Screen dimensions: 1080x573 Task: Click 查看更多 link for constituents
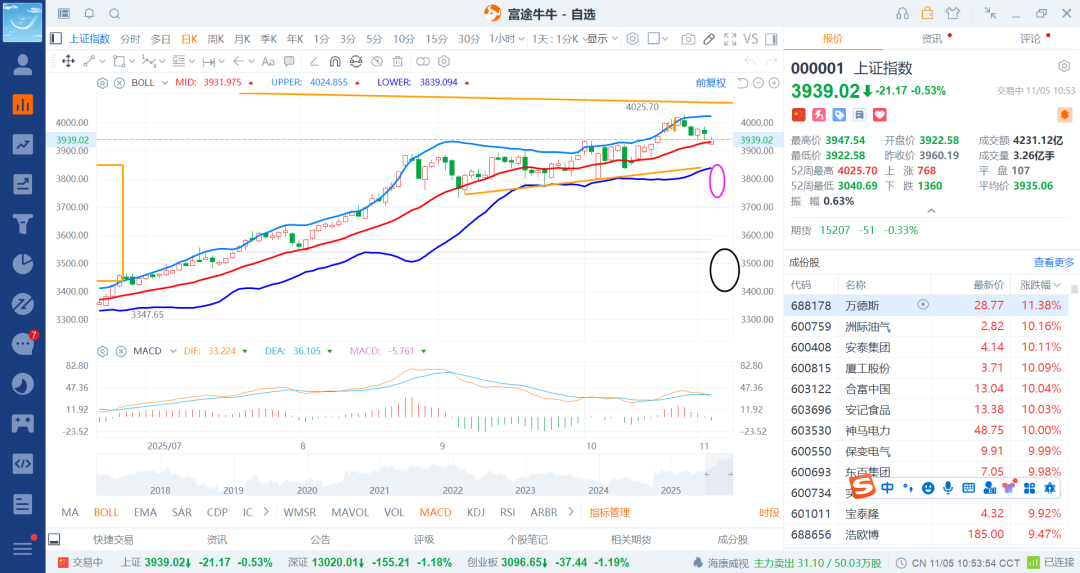pyautogui.click(x=1054, y=262)
